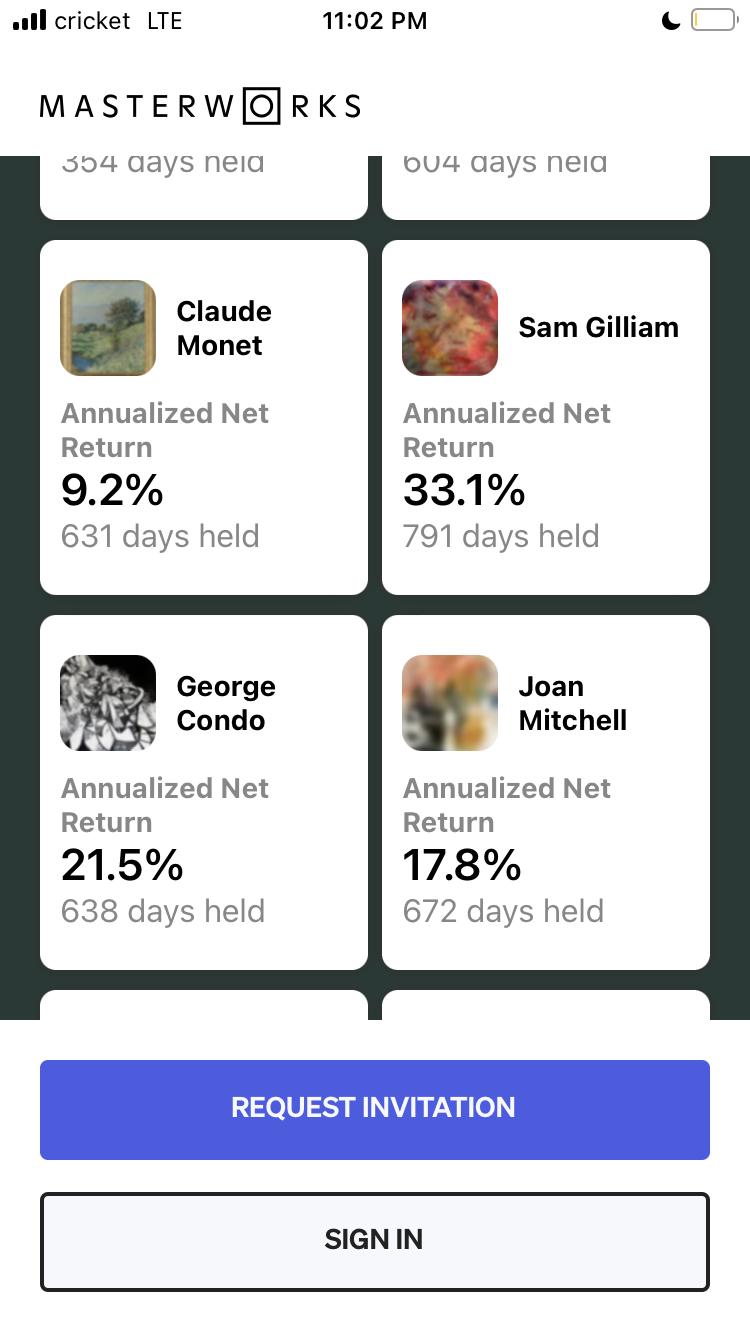
Task: Tap the 17.8% return value
Action: coord(461,865)
